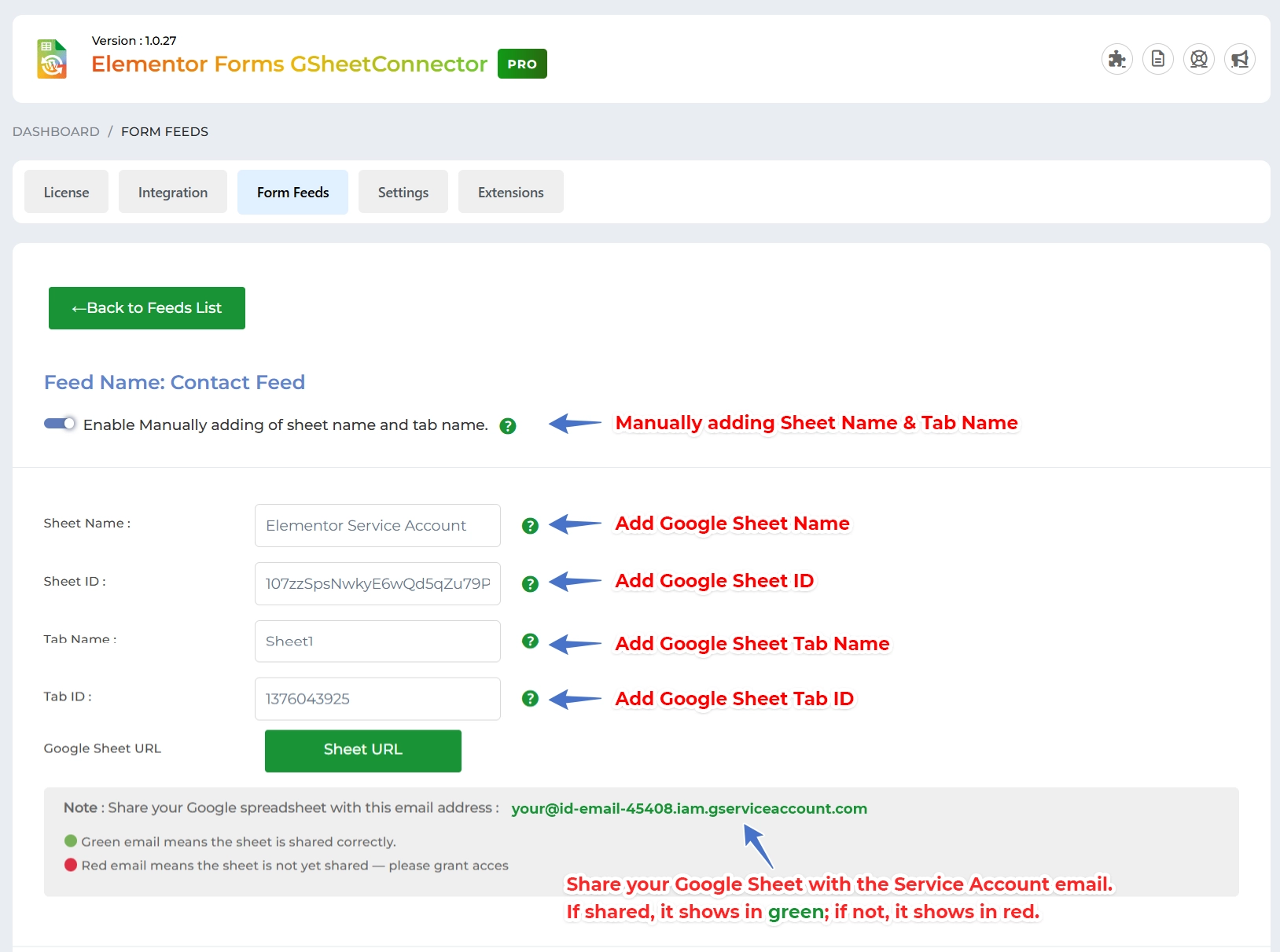Click the DASHBOARD breadcrumb link
This screenshot has height=952, width=1280.
[x=56, y=131]
